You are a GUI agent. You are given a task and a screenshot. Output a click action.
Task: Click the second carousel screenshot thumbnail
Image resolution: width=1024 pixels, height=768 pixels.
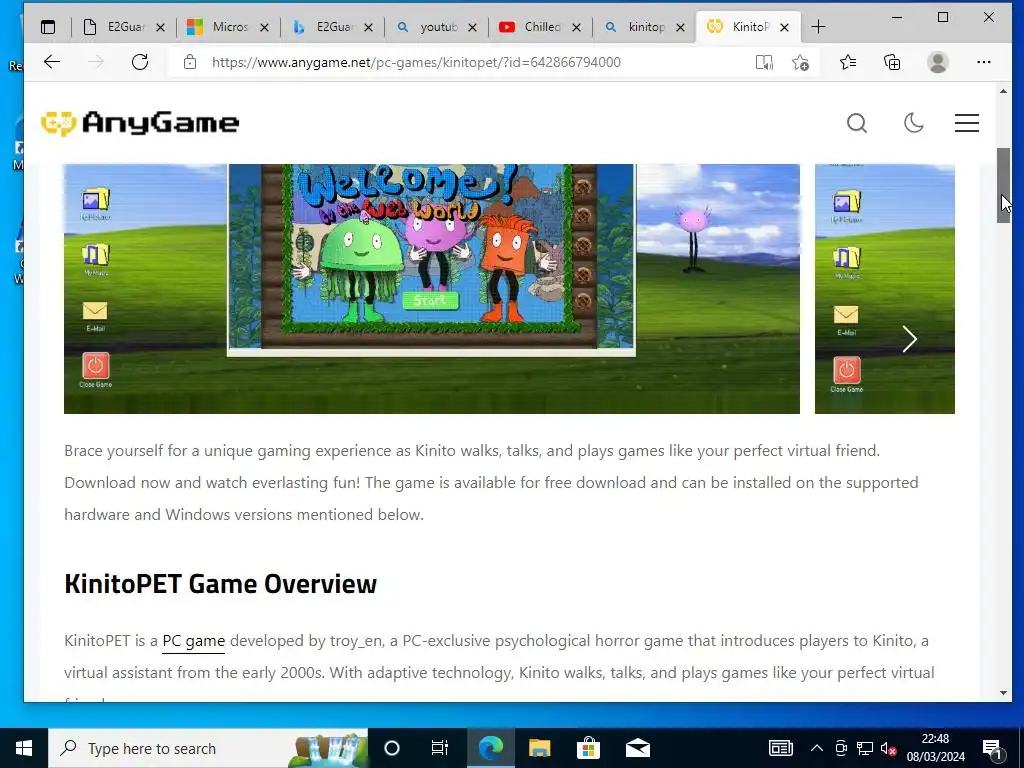[885, 288]
